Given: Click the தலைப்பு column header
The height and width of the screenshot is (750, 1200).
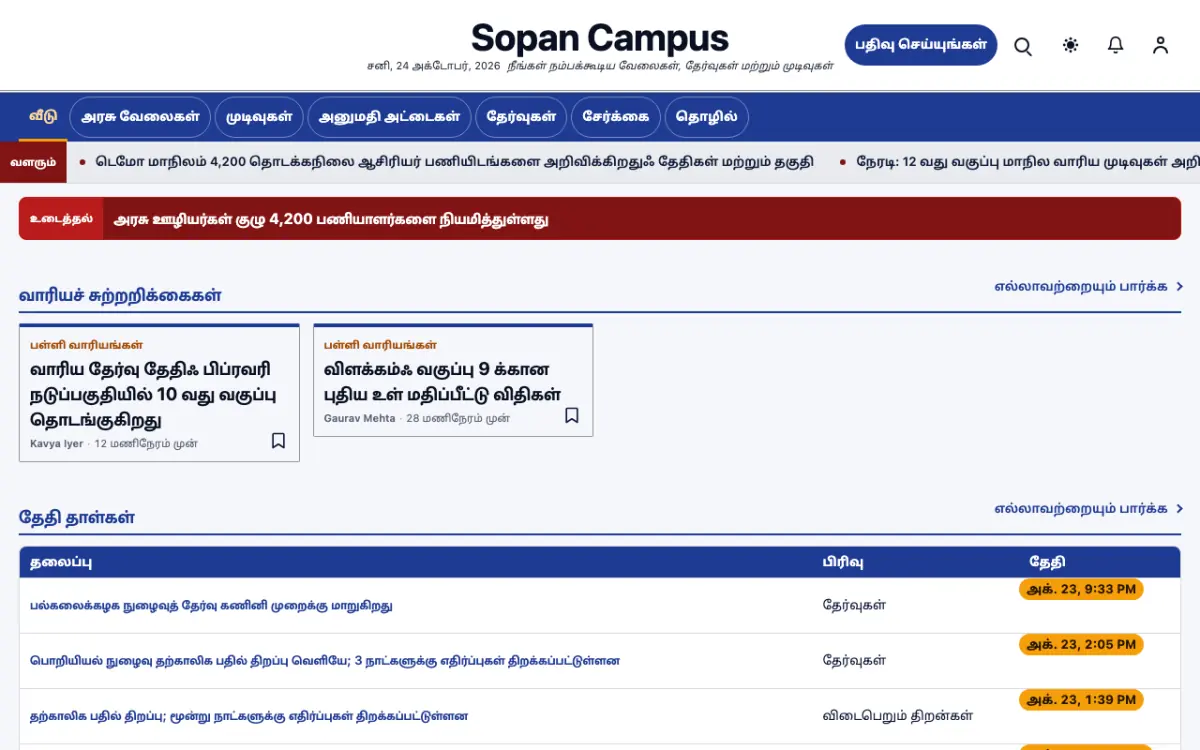Looking at the screenshot, I should pos(61,562).
